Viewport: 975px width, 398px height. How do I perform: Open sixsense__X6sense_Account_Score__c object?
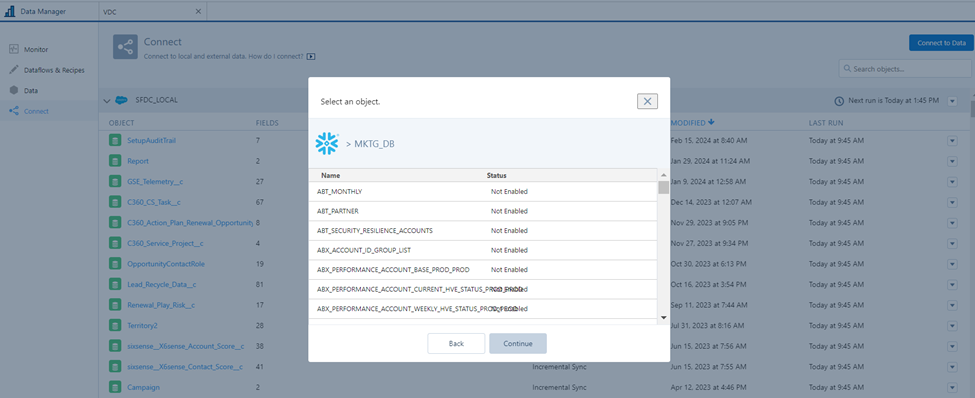(185, 346)
